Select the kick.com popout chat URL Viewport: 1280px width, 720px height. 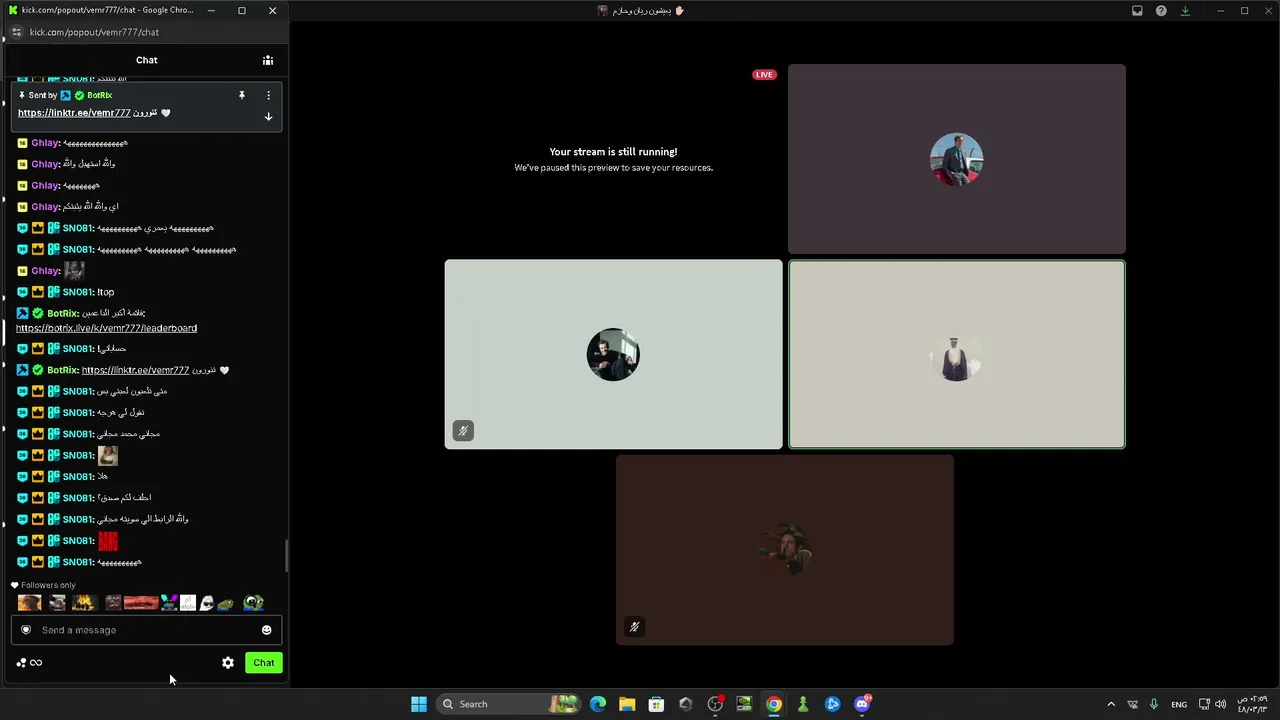tap(94, 32)
